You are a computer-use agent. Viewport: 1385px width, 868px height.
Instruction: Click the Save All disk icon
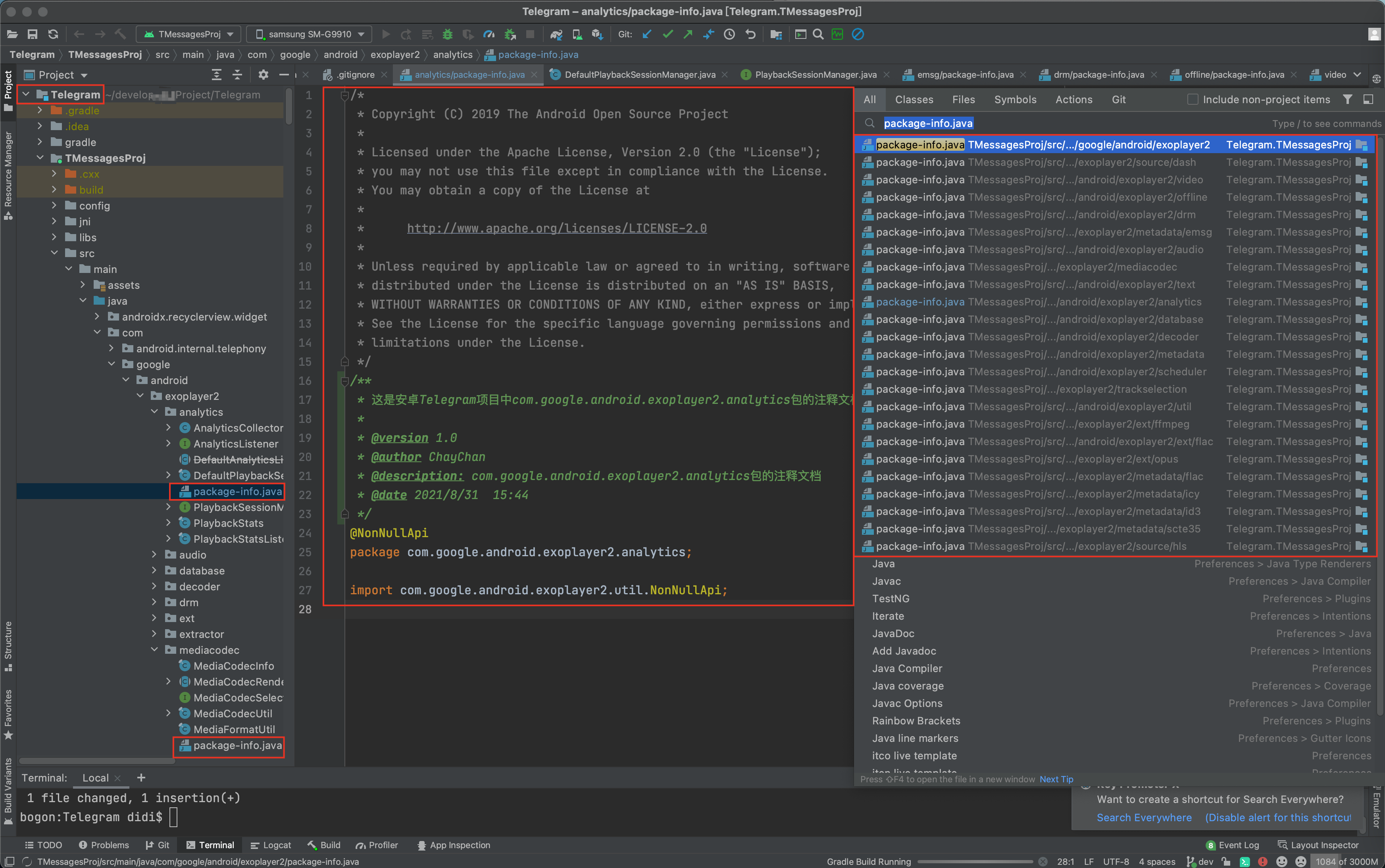(33, 35)
